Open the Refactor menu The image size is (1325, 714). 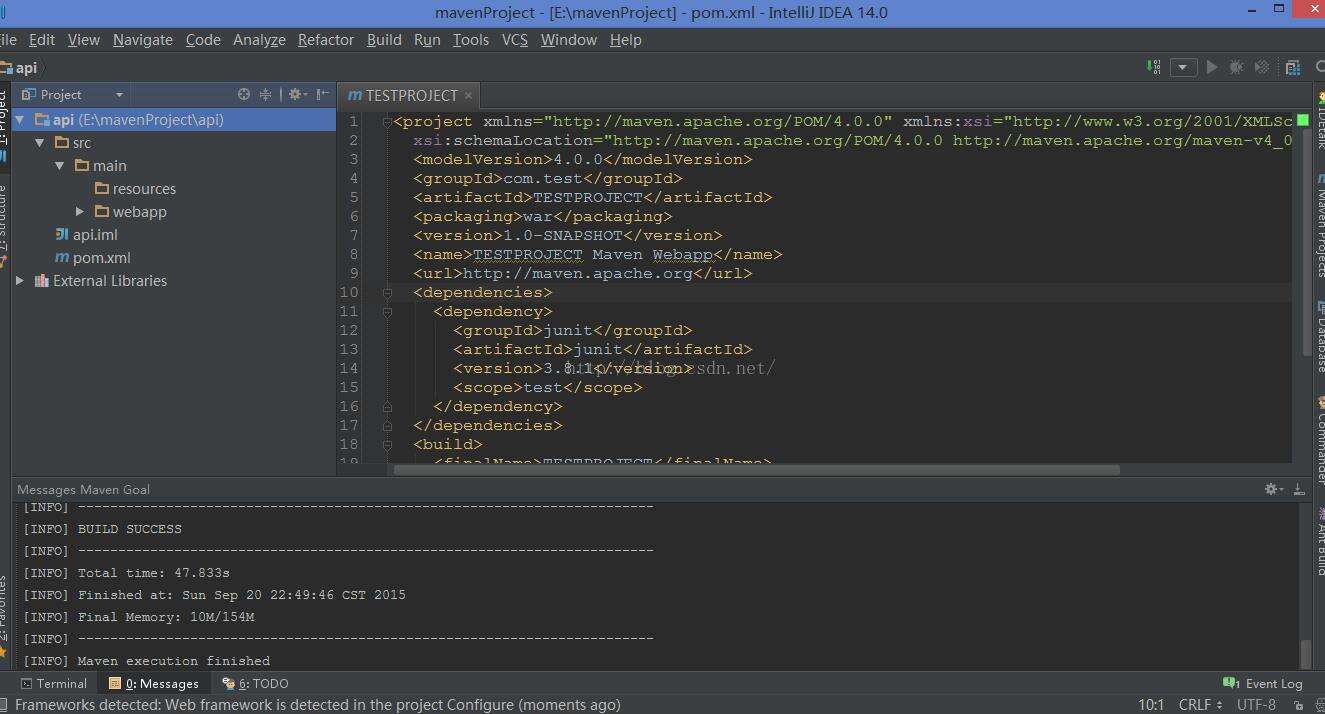(325, 40)
